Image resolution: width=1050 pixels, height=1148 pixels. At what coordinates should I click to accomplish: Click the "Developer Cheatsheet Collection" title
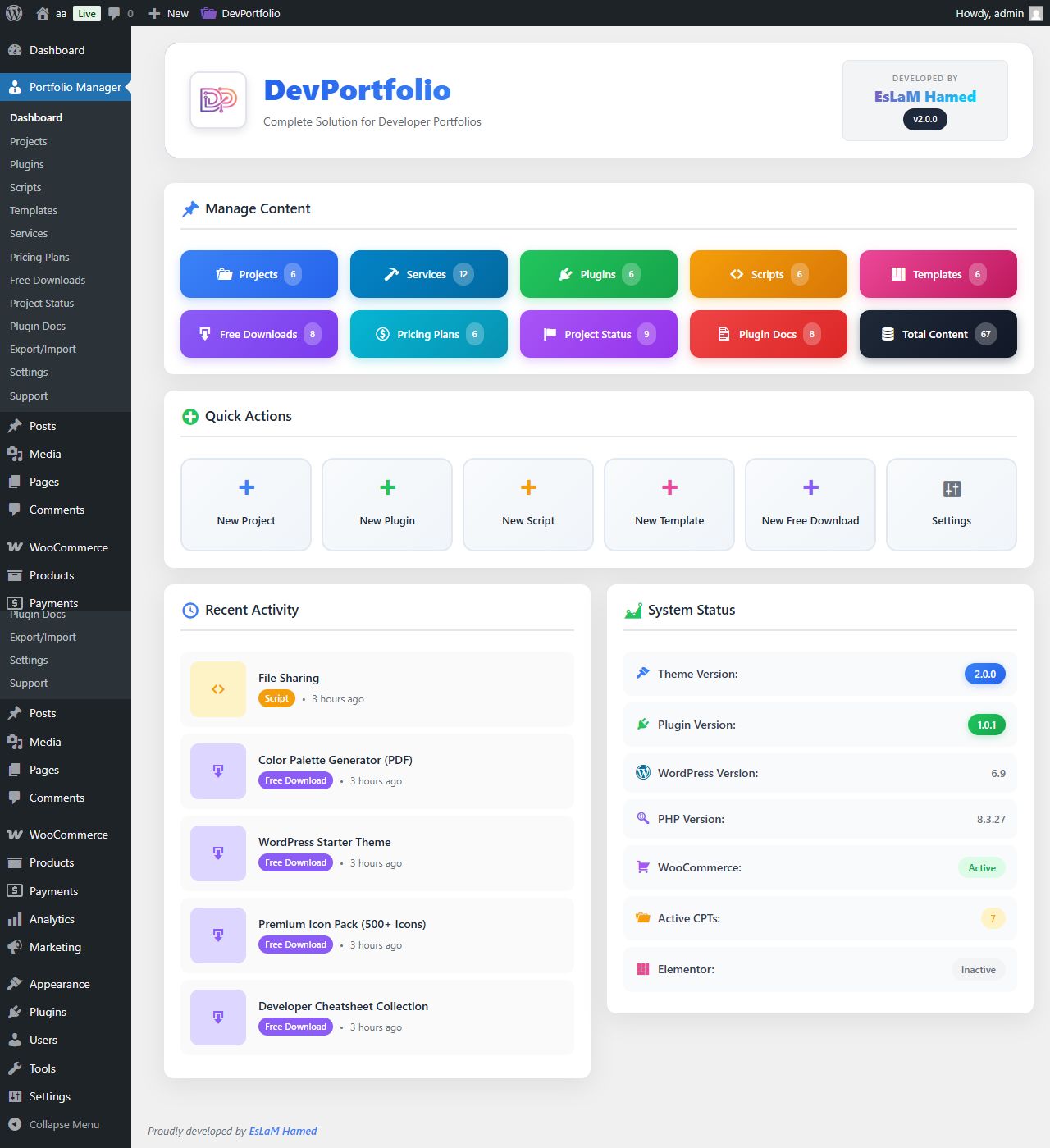coord(343,1006)
